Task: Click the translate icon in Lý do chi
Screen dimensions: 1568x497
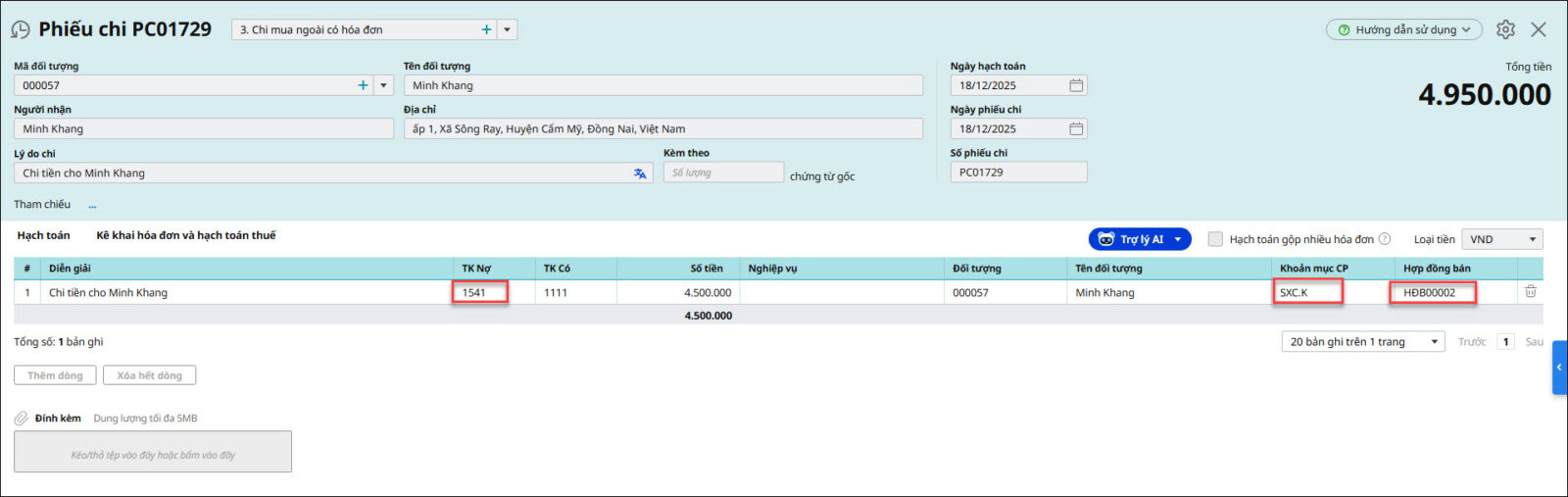Action: [640, 174]
